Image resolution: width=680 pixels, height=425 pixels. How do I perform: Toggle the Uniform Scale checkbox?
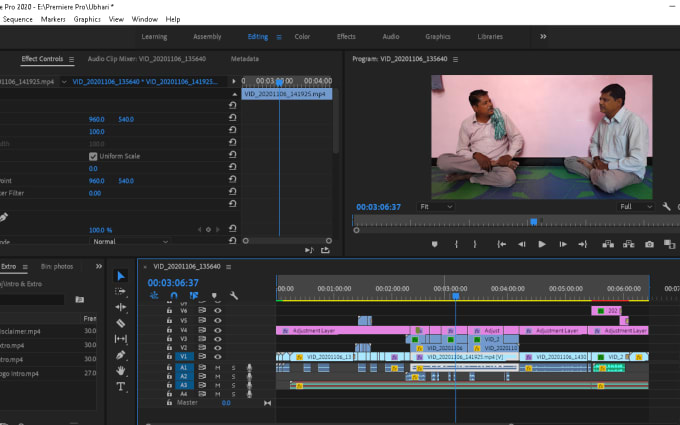tap(93, 156)
